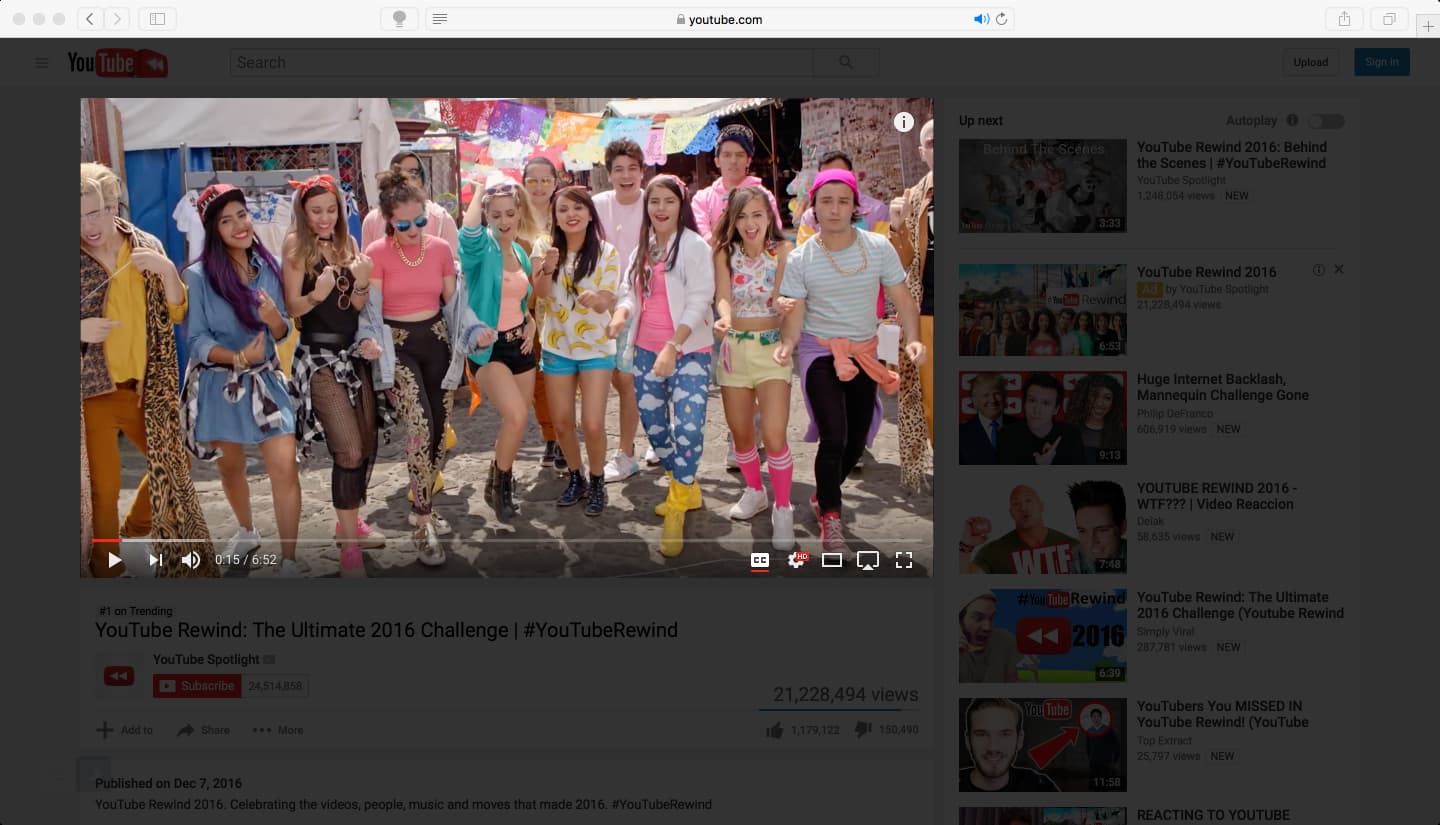Go back with Safari back button
Screen dimensions: 1440x825
(90, 19)
